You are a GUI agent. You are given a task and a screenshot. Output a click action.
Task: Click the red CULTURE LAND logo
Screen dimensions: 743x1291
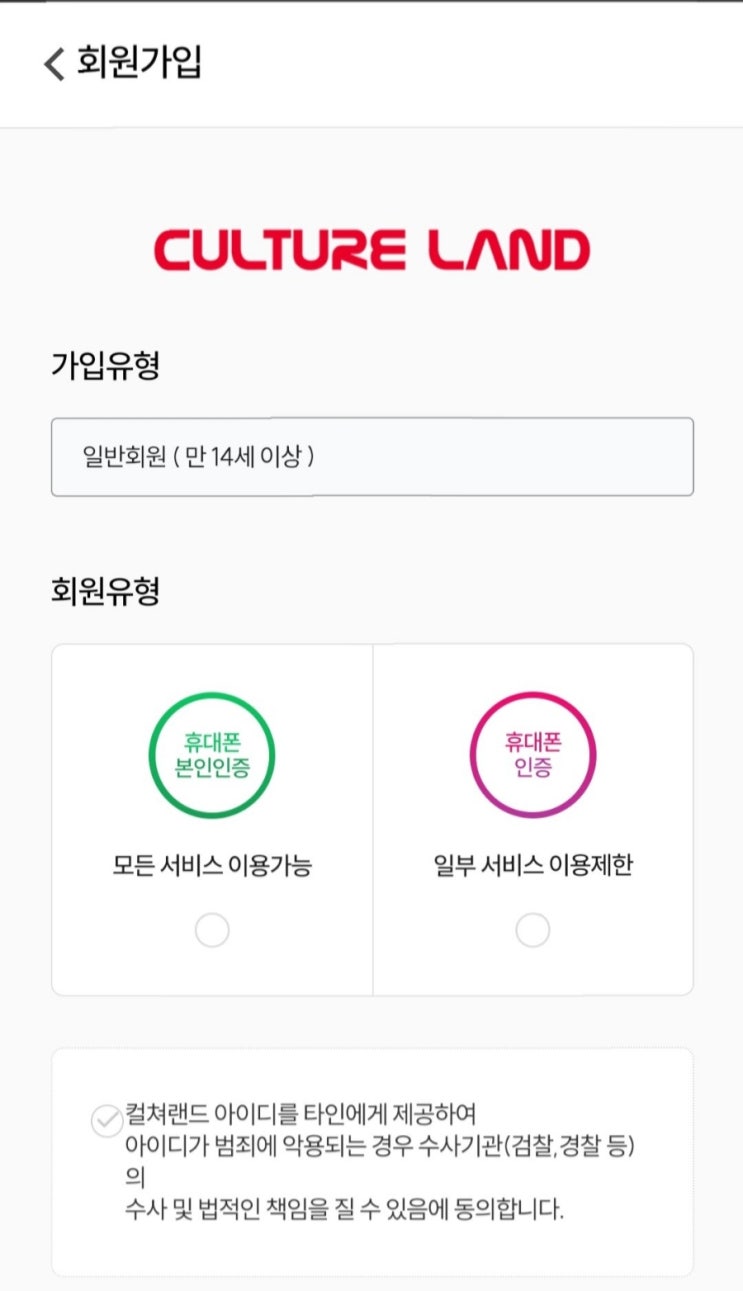pyautogui.click(x=371, y=250)
